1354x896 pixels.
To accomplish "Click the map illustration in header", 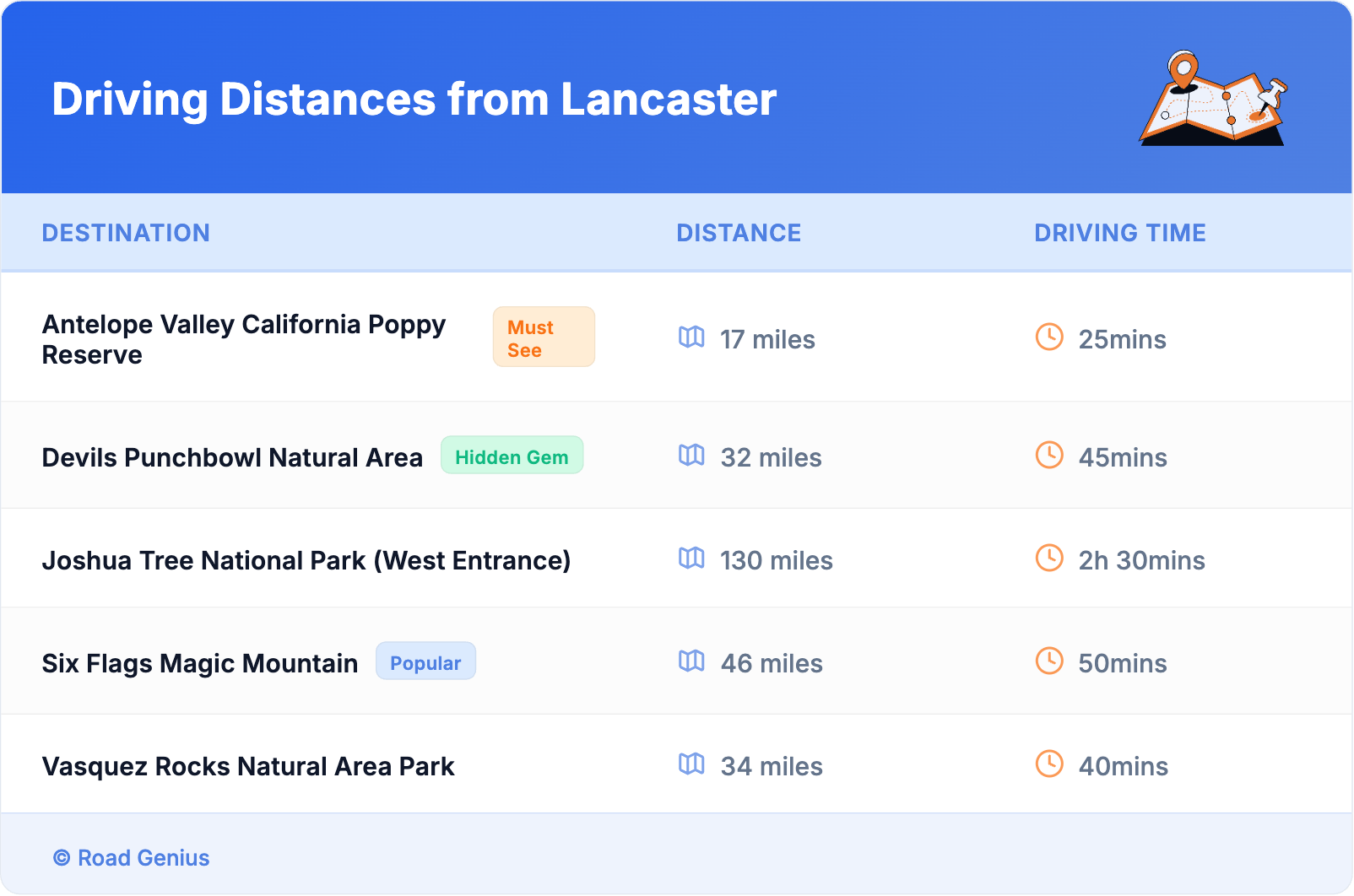I will click(1213, 100).
